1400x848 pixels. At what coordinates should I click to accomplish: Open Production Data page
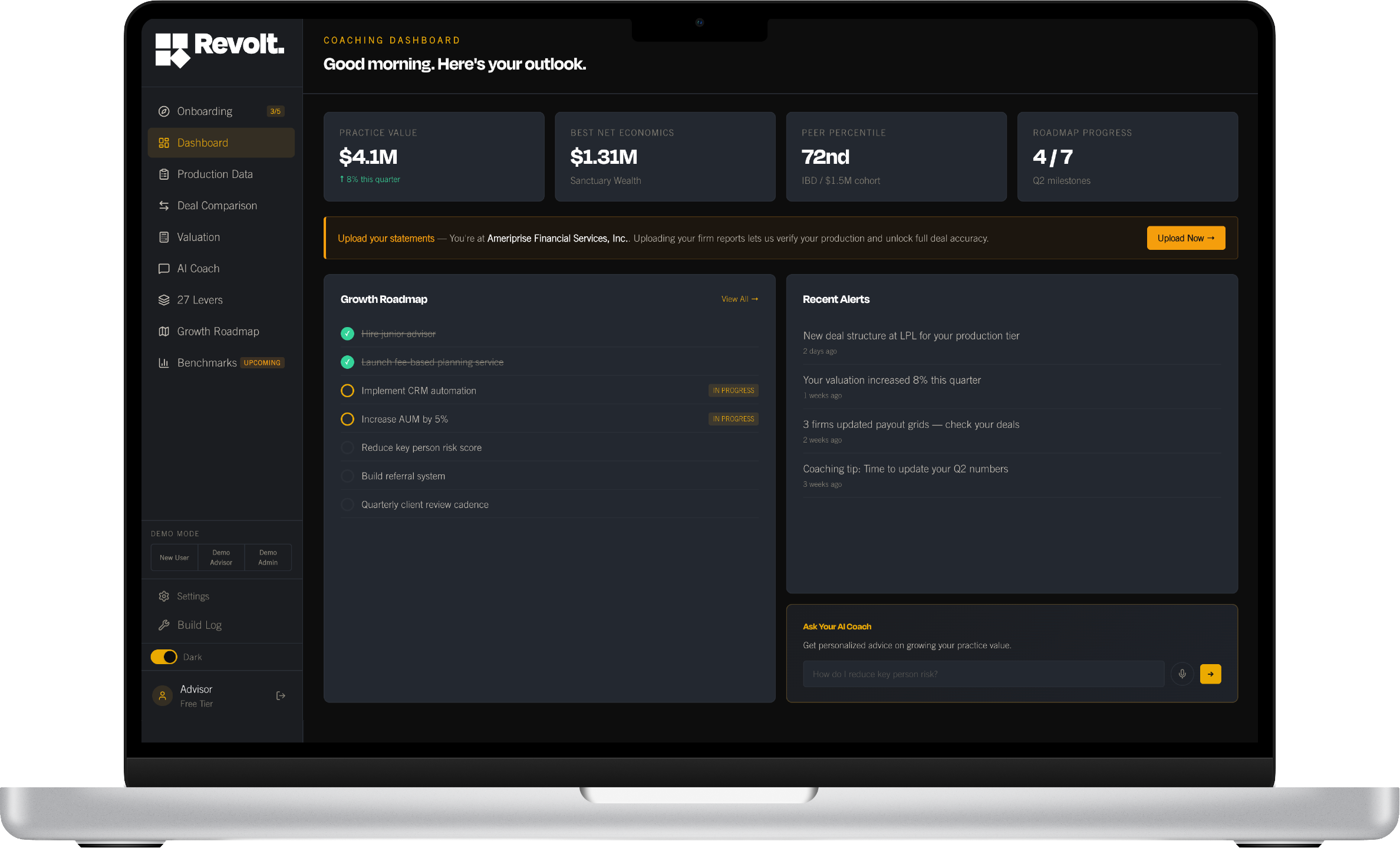pyautogui.click(x=221, y=174)
